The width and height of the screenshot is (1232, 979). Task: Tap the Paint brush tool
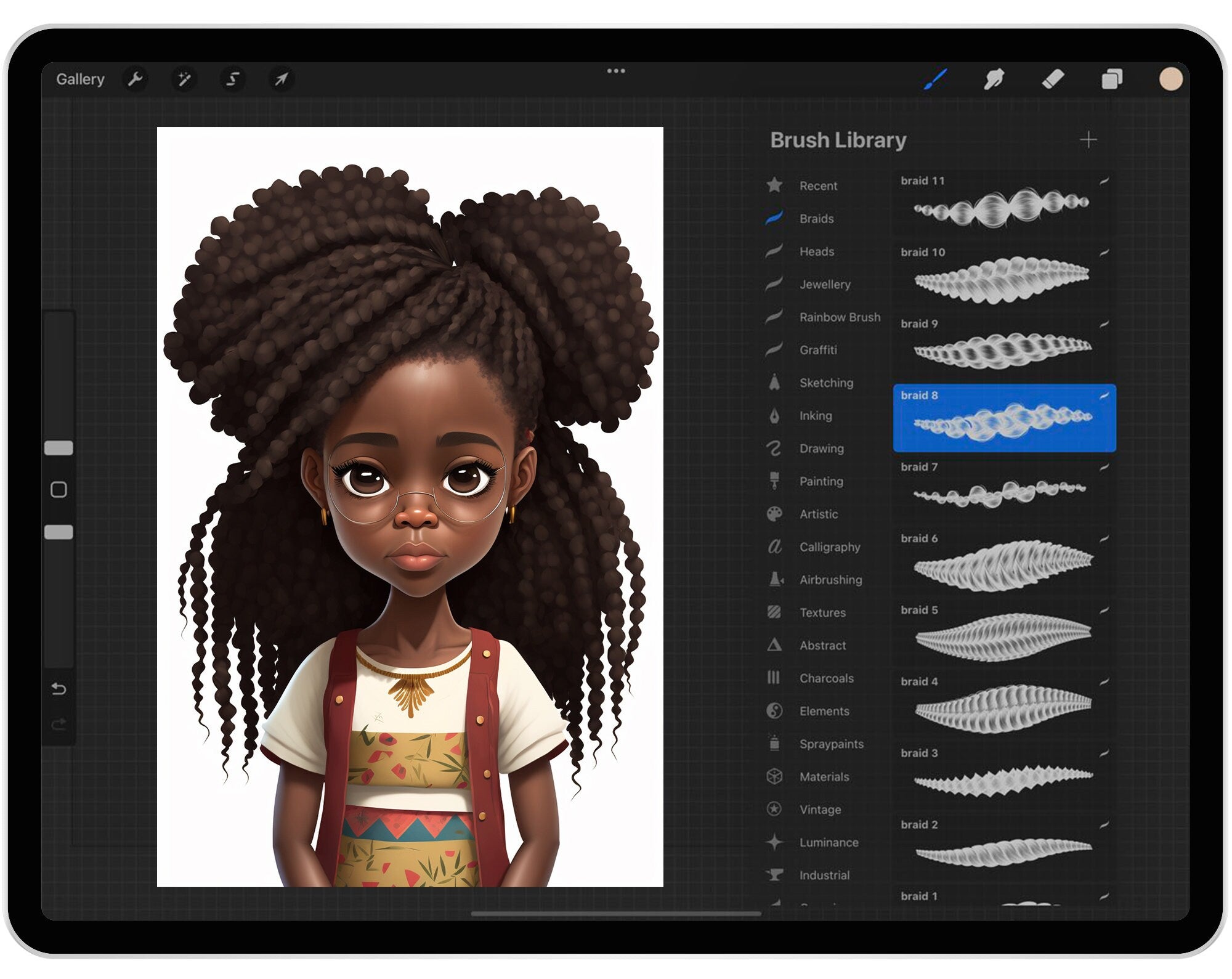[935, 79]
